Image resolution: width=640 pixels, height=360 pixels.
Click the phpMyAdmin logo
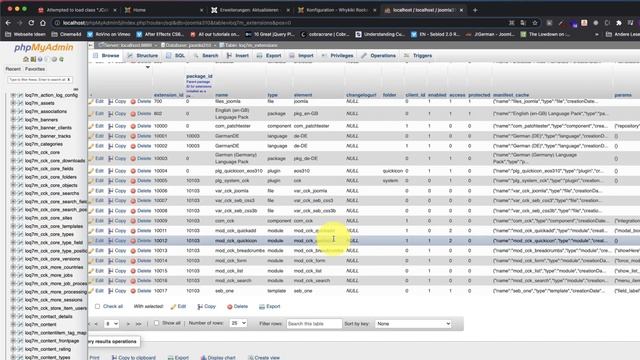(44, 48)
